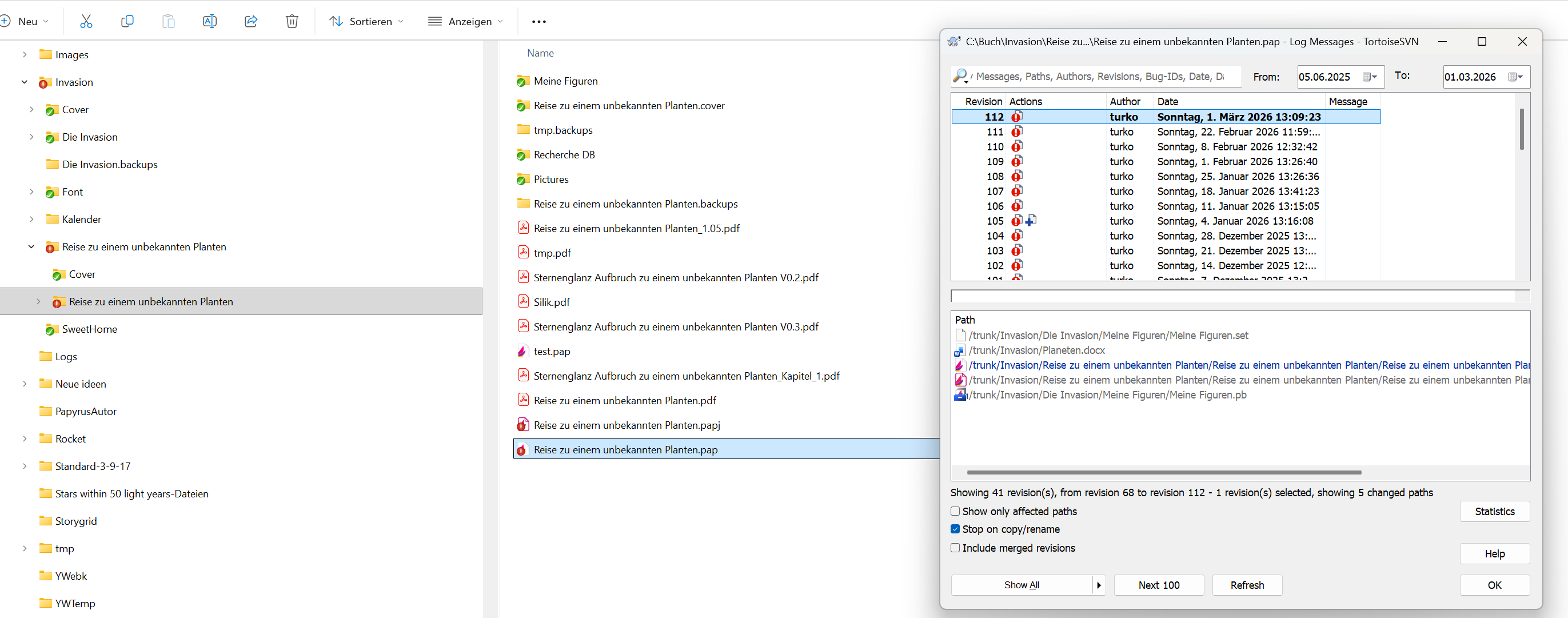This screenshot has height=618, width=1568.
Task: Click the Share icon in toolbar
Action: [x=251, y=21]
